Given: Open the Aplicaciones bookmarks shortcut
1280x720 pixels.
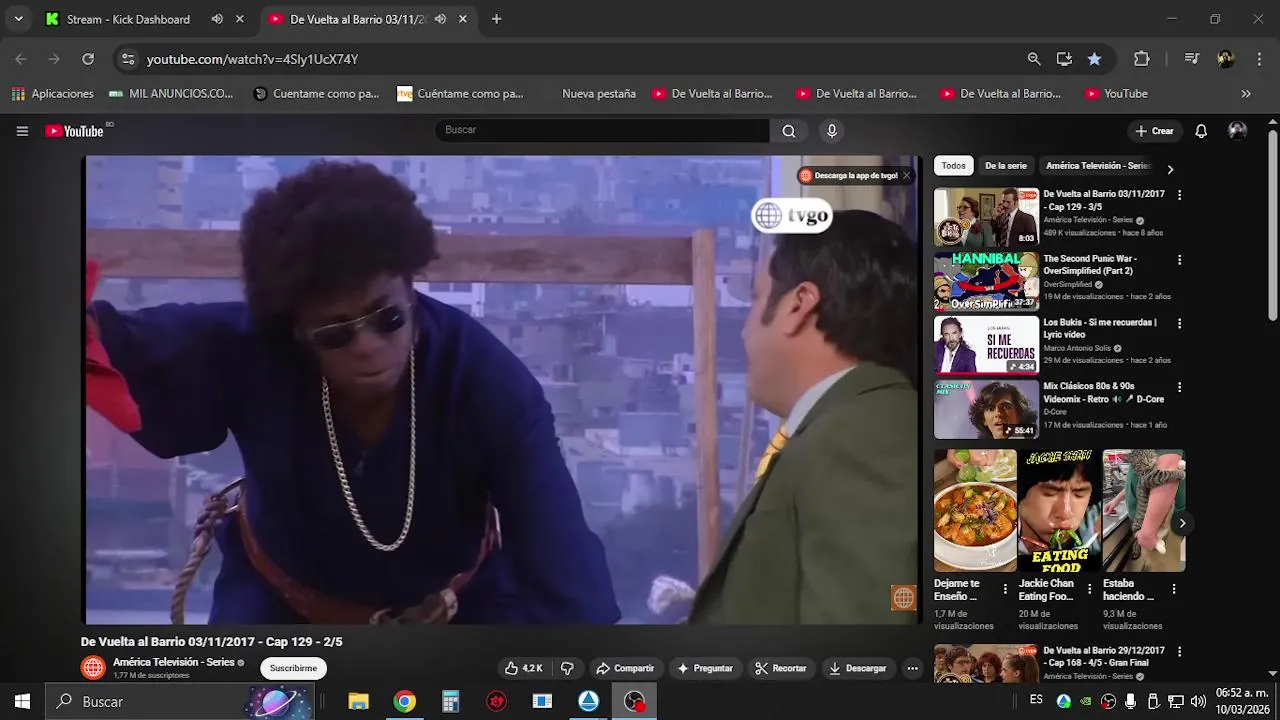Looking at the screenshot, I should [x=52, y=93].
